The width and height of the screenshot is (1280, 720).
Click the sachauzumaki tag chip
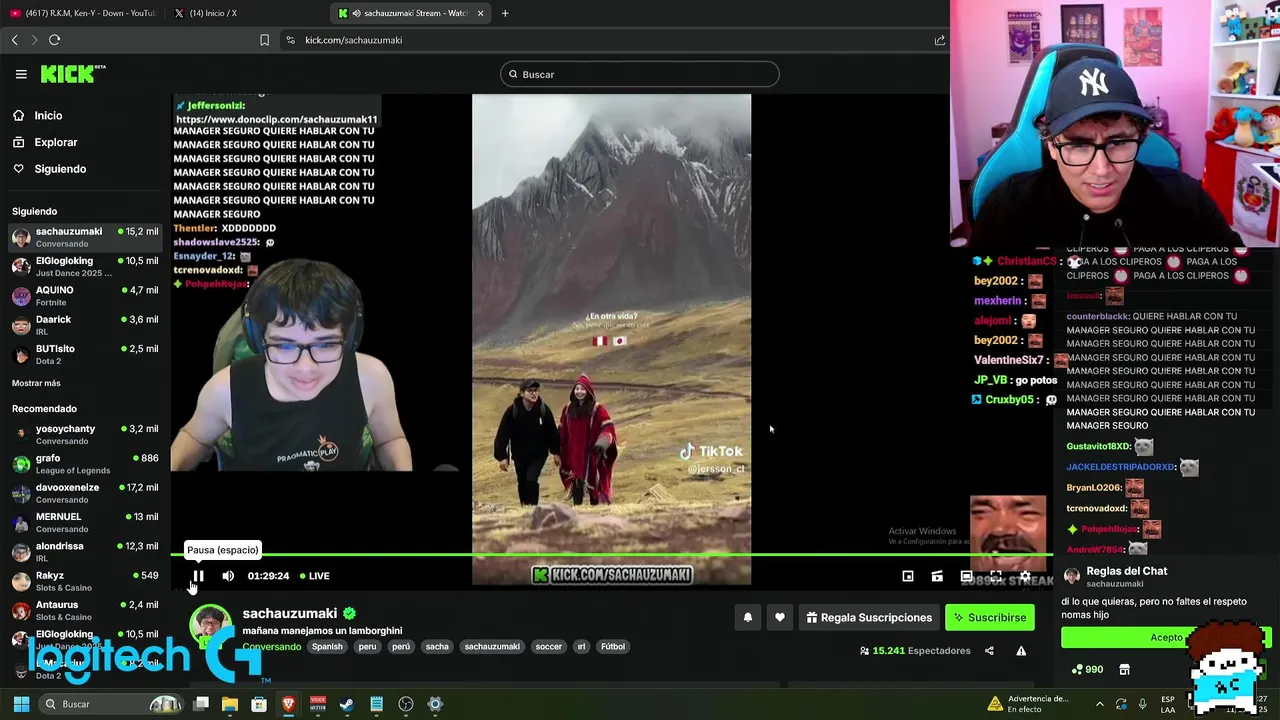click(492, 647)
